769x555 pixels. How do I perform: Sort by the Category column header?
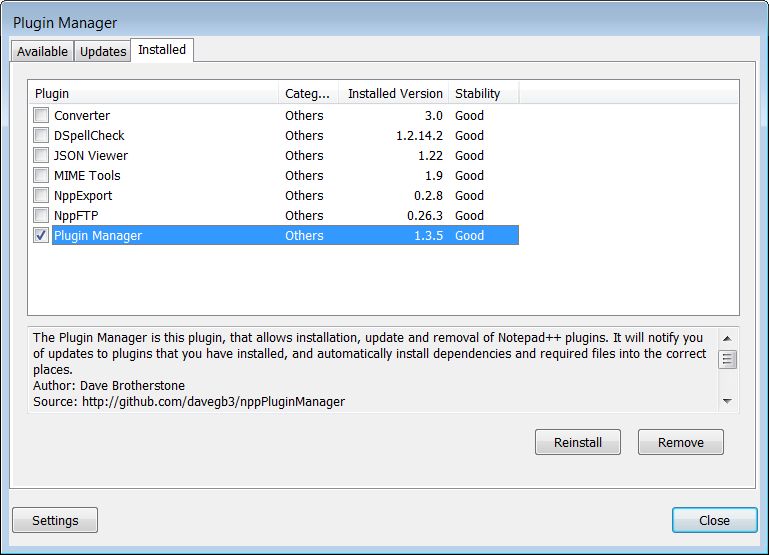(x=309, y=93)
